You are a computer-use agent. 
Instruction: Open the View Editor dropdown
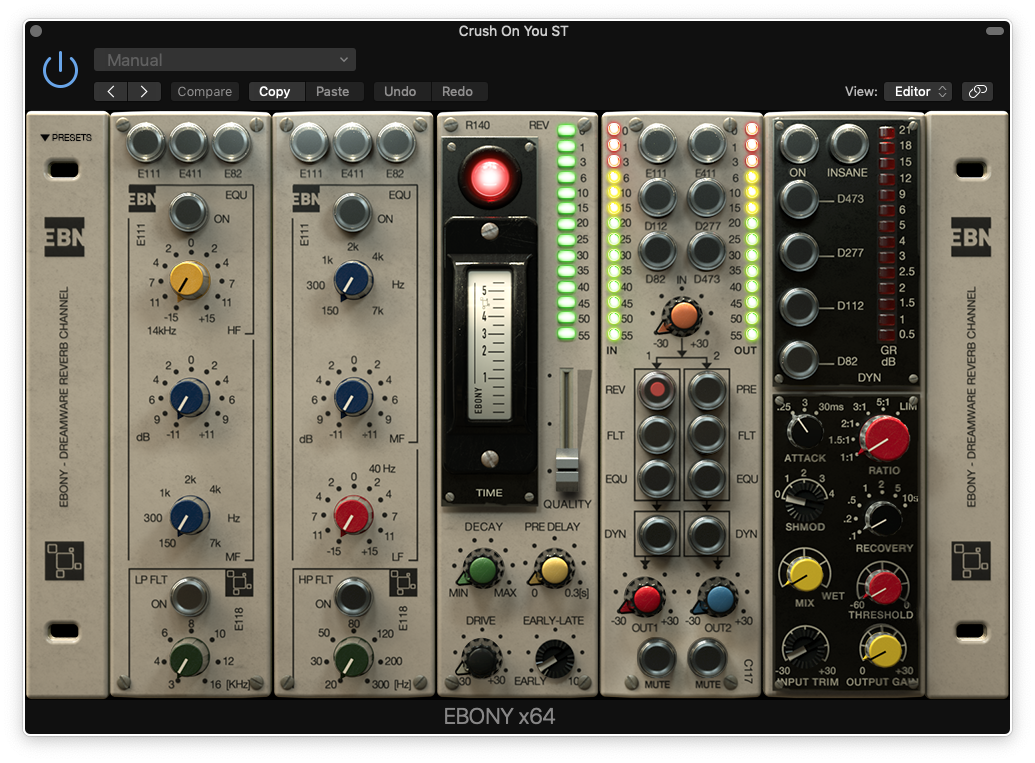pos(919,92)
